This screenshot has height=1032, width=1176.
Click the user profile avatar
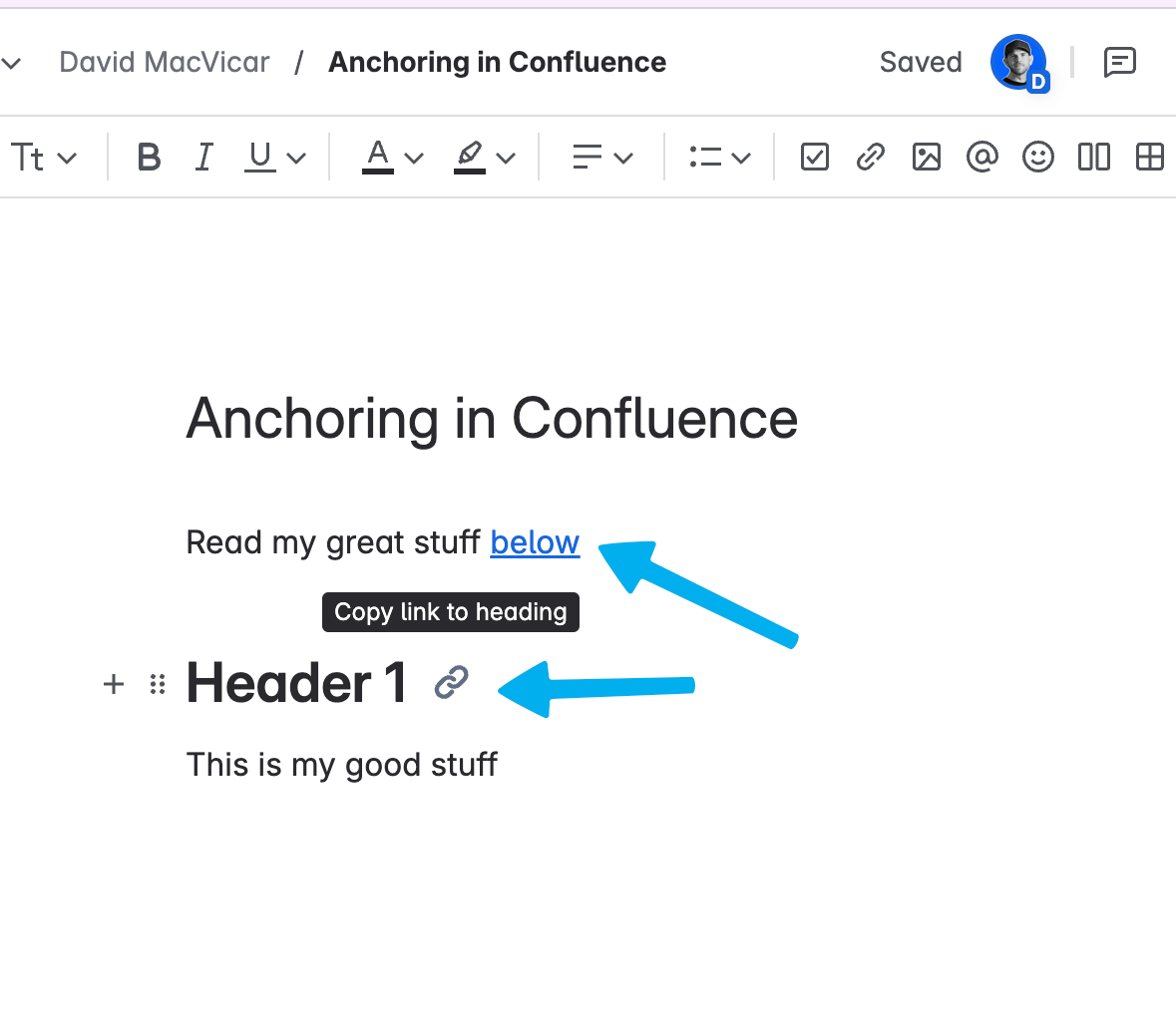(x=1018, y=62)
